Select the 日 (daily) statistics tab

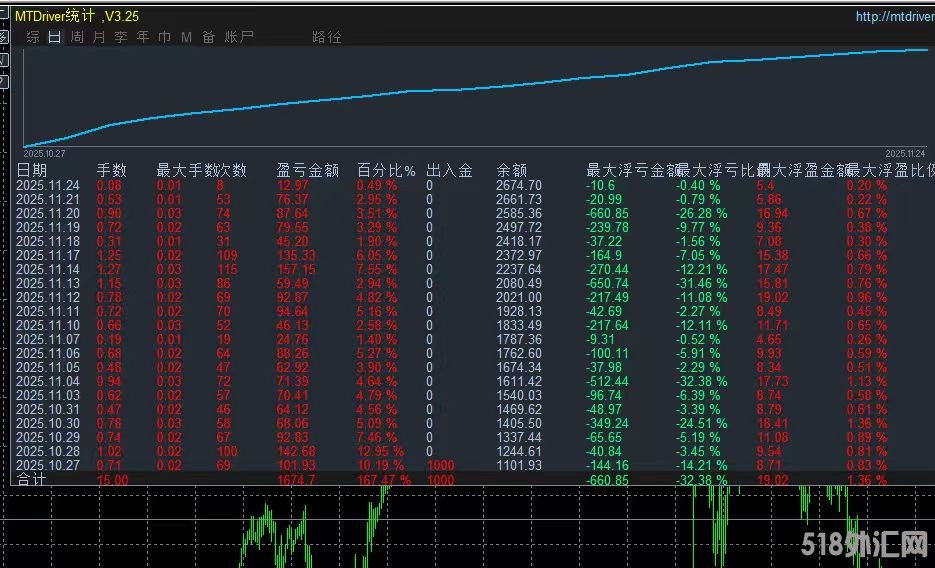tap(54, 37)
